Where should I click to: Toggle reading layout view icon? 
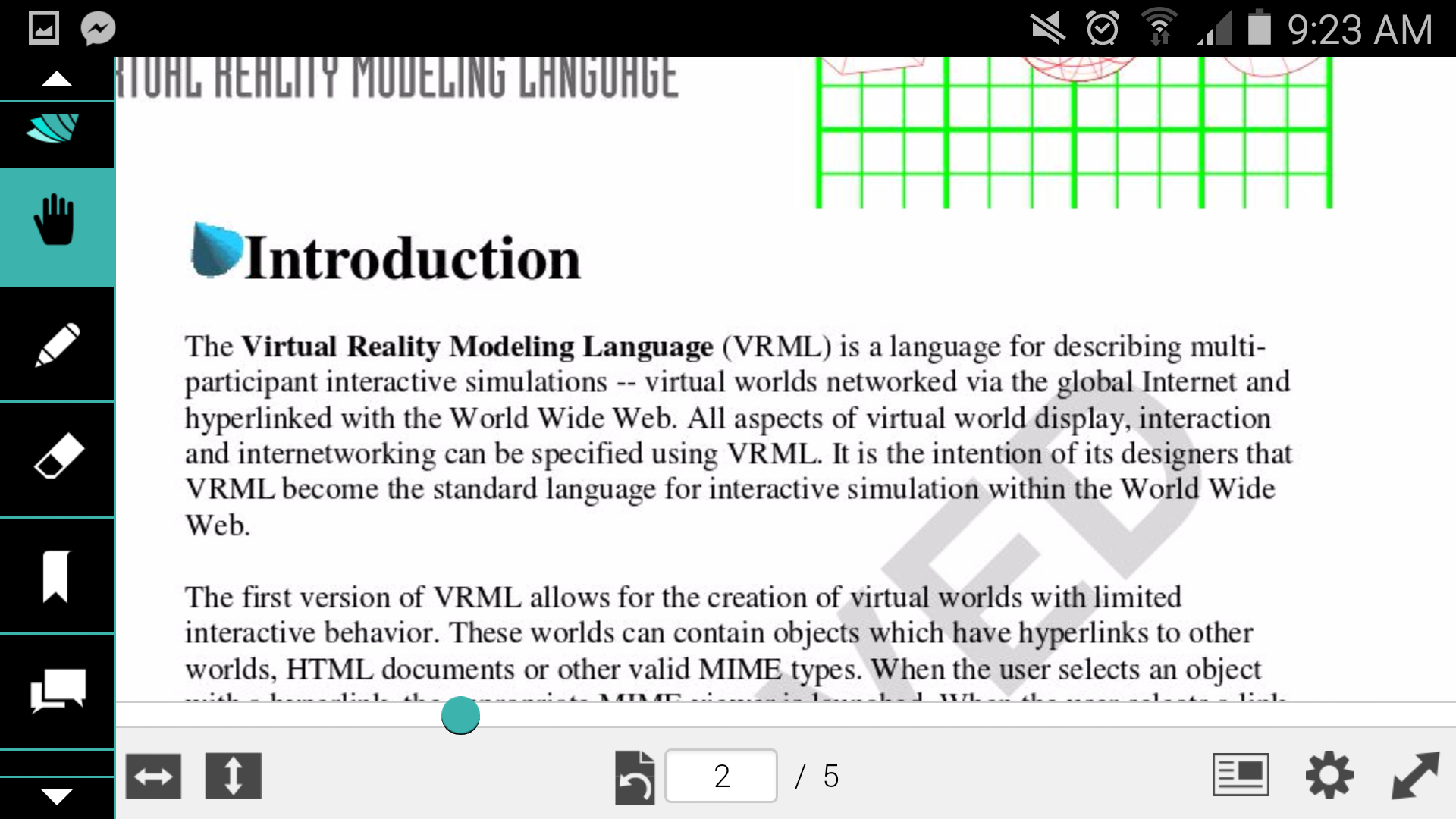pyautogui.click(x=1241, y=775)
